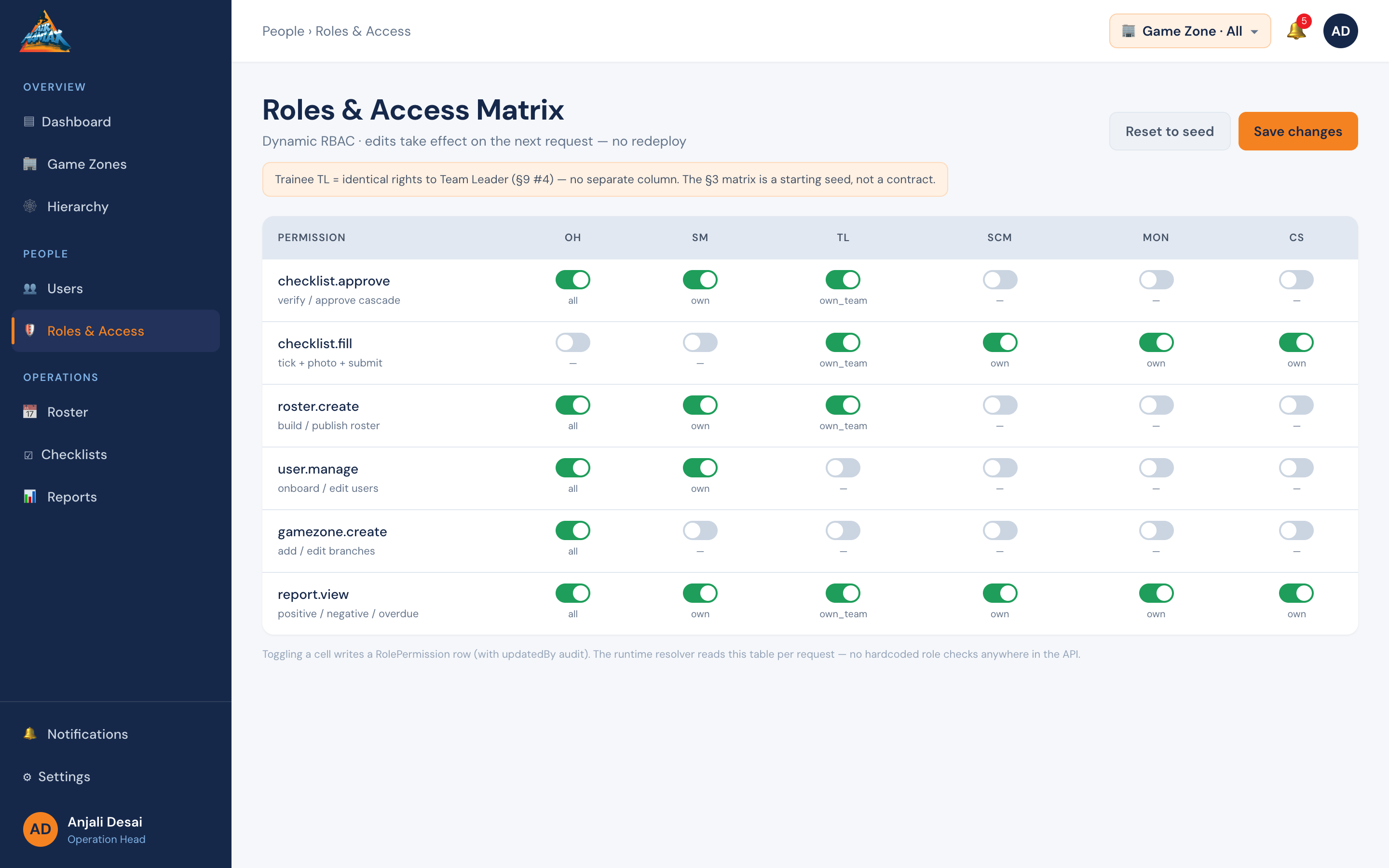The height and width of the screenshot is (868, 1389).
Task: Click Anjali Desai profile name
Action: click(x=105, y=822)
